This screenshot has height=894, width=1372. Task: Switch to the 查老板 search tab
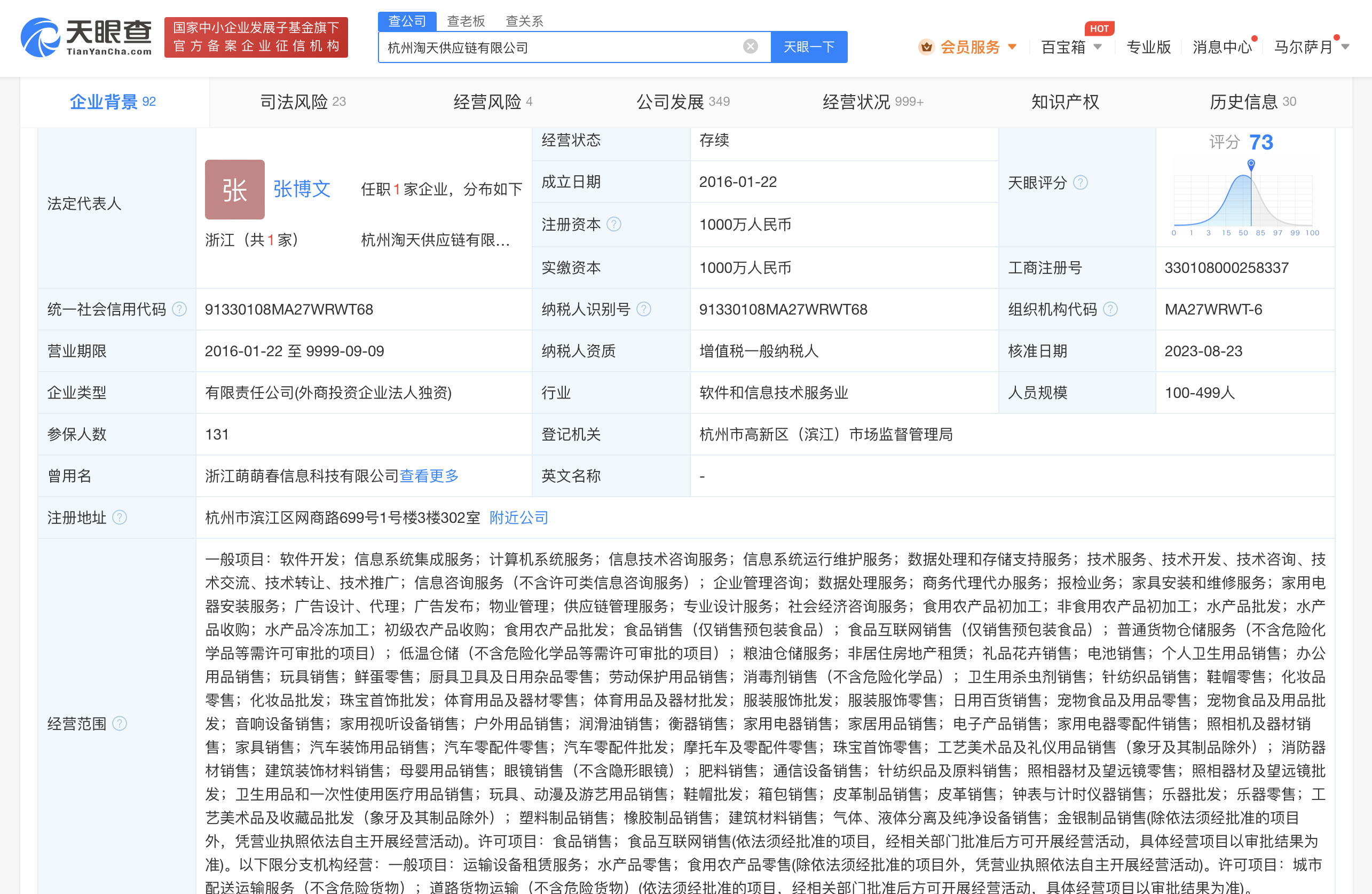[x=466, y=21]
